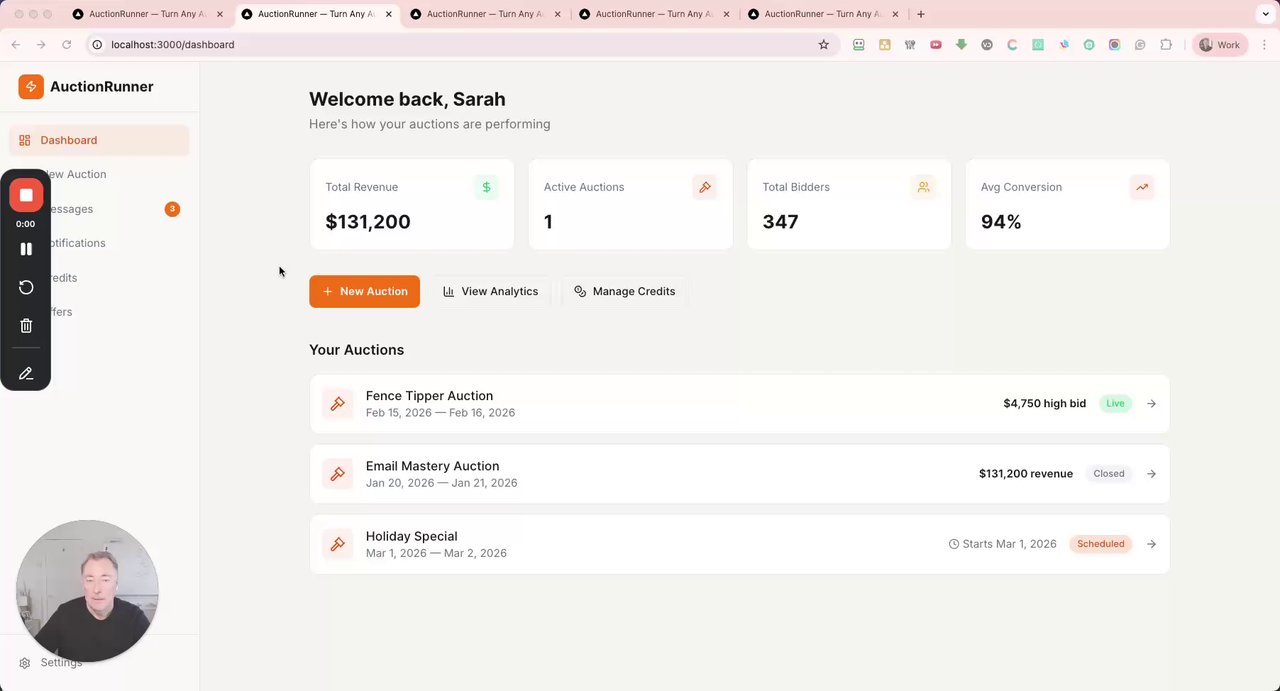Go back to the previous page
Image resolution: width=1280 pixels, height=691 pixels.
click(x=16, y=45)
